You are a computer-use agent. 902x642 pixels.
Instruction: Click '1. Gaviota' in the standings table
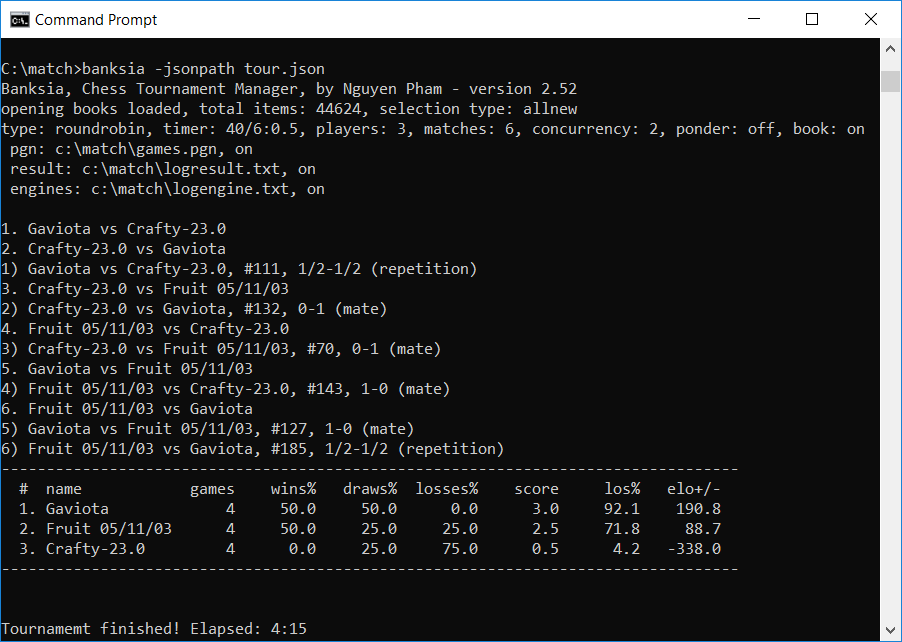64,509
